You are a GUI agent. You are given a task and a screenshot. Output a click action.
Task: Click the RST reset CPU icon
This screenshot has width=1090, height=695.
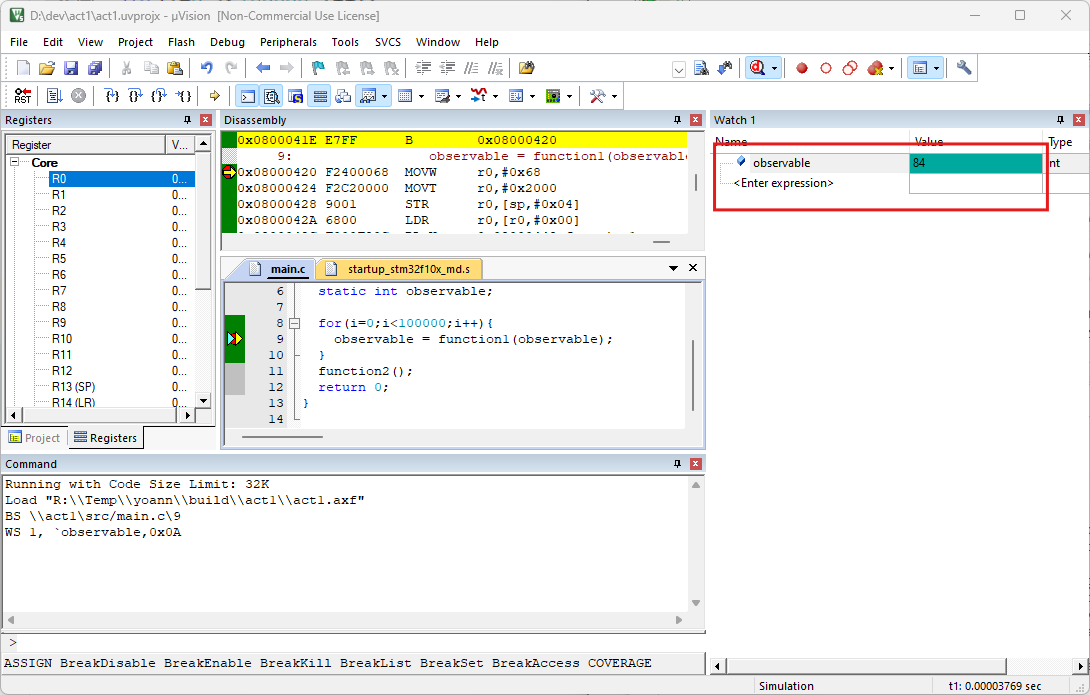(x=22, y=96)
